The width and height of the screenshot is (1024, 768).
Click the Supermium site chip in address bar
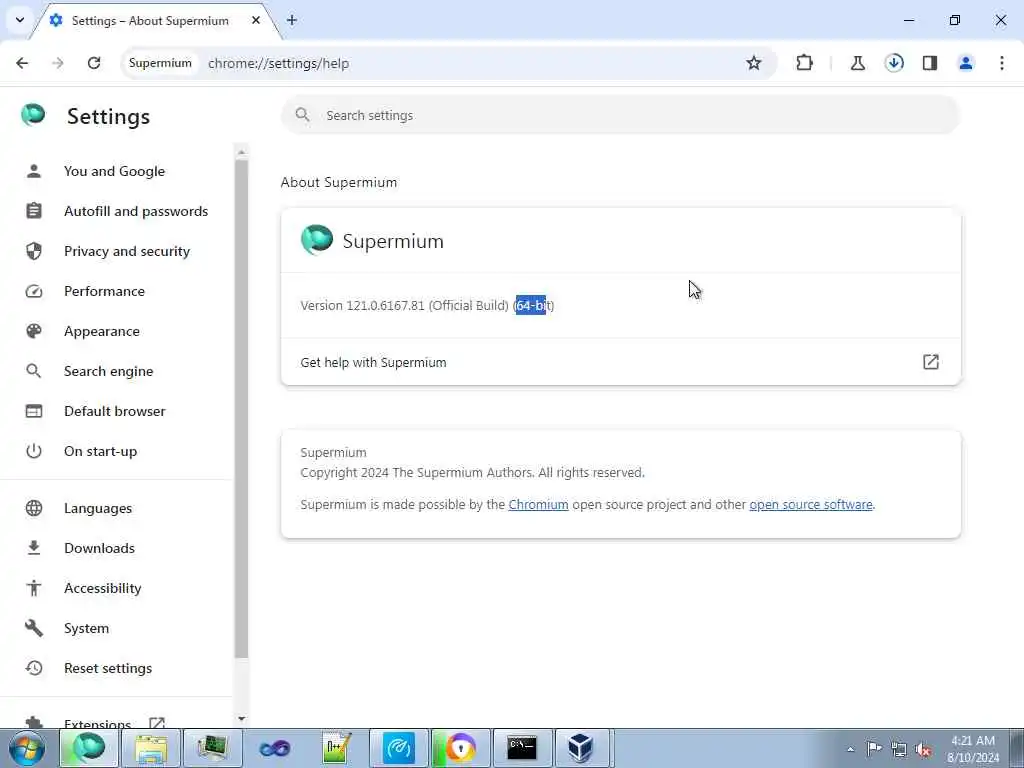(160, 63)
